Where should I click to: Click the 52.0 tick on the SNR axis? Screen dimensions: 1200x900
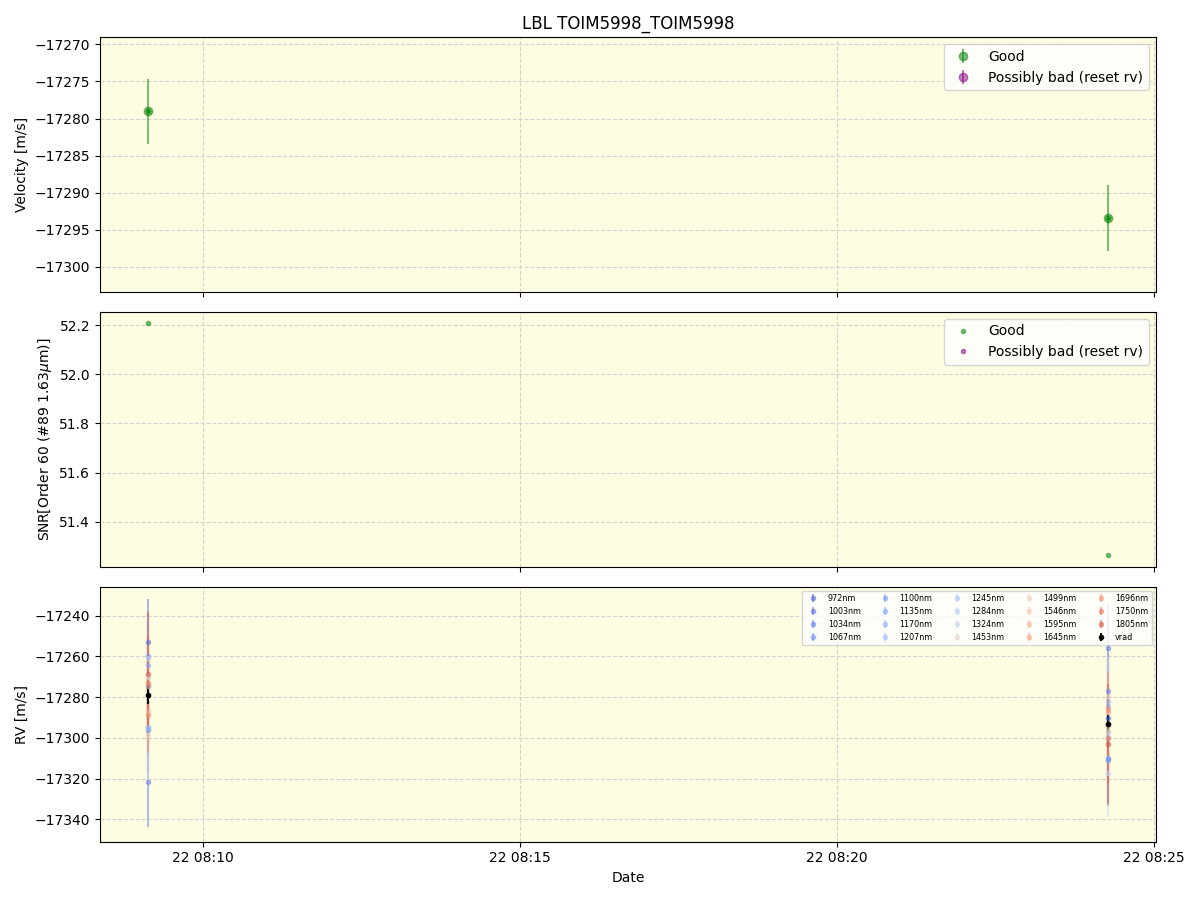[x=76, y=375]
